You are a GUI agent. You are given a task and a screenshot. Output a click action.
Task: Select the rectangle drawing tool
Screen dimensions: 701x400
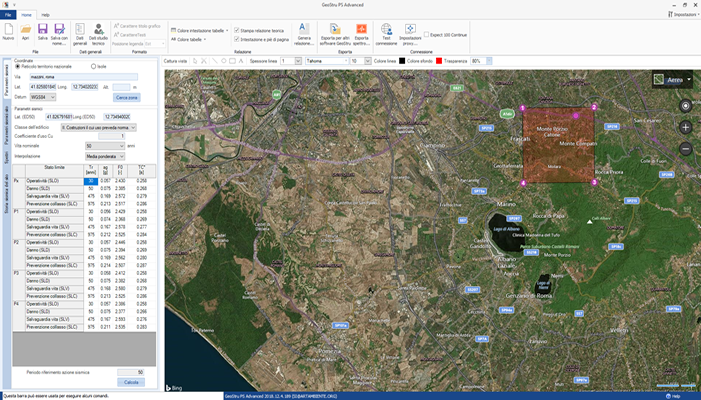point(232,61)
